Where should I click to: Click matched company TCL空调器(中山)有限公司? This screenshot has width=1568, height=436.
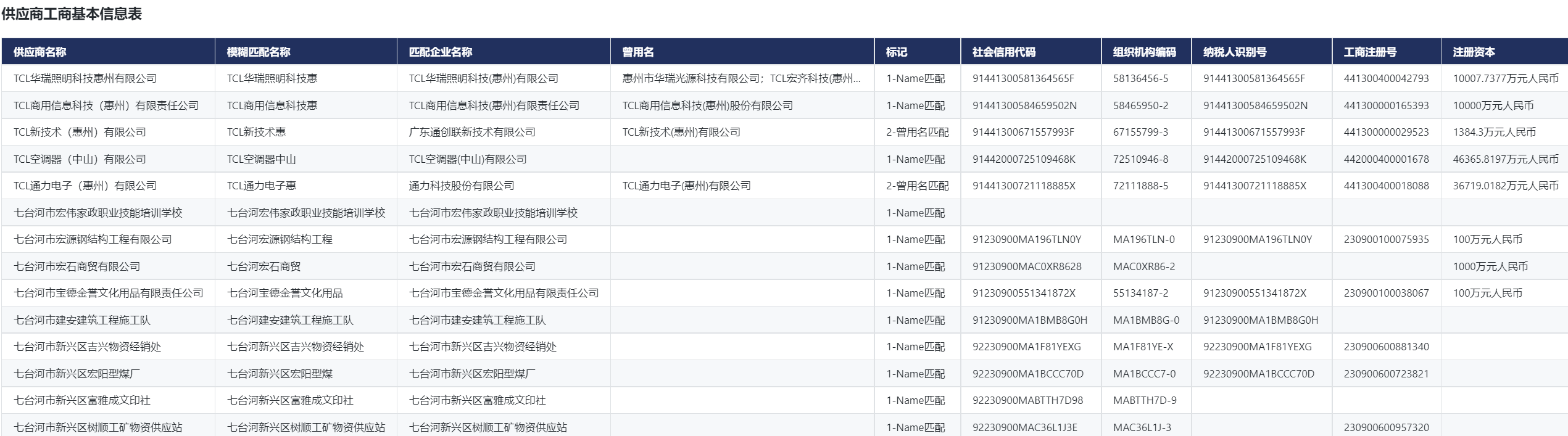[468, 159]
